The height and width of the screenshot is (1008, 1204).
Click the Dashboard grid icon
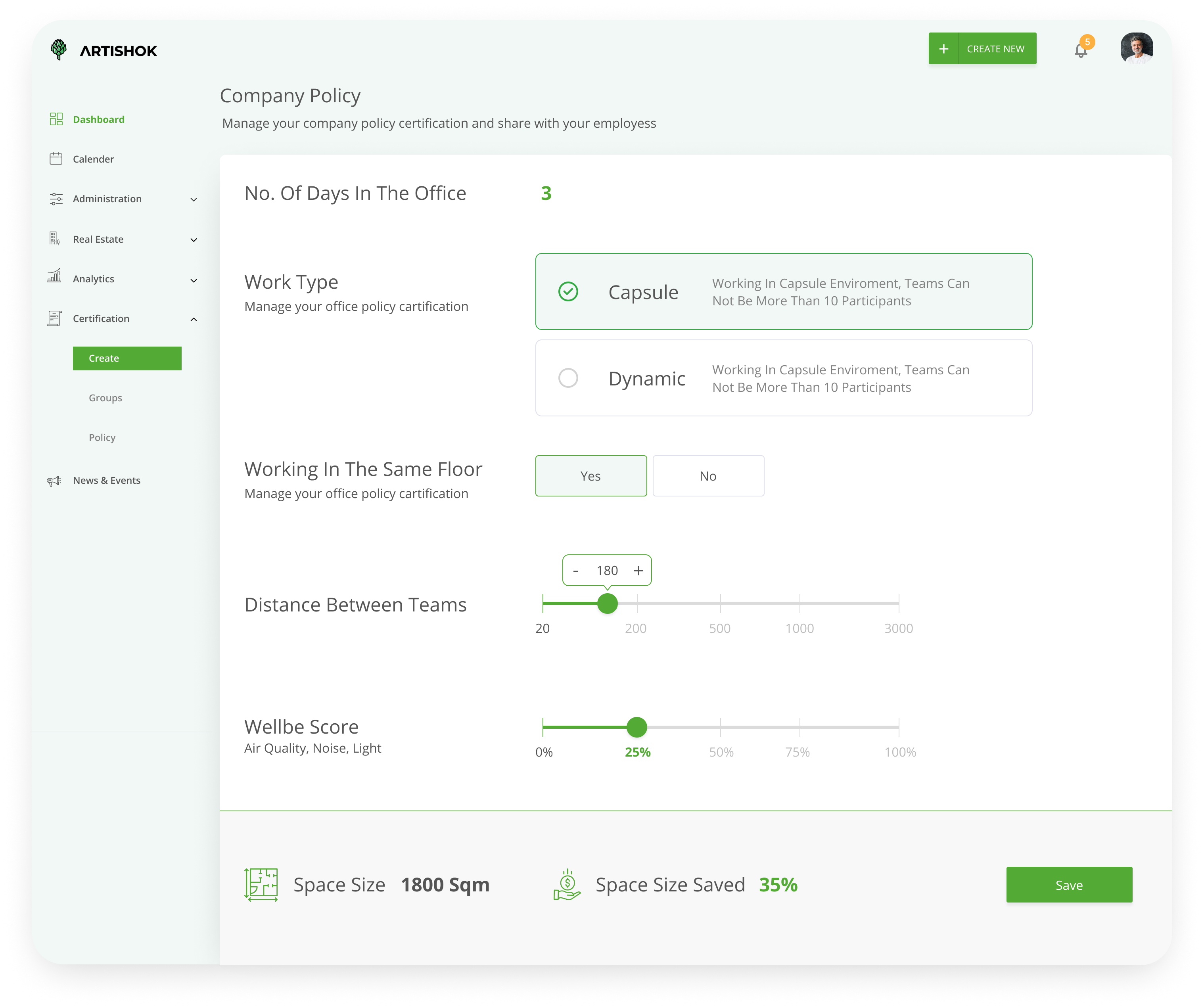tap(56, 119)
